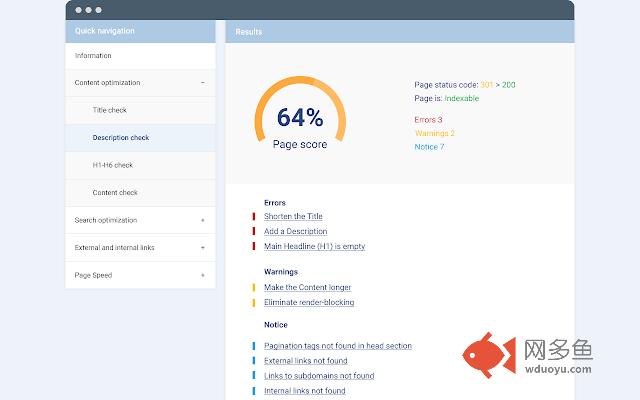The image size is (640, 400).
Task: Open the Shorten the Title error
Action: 293,216
